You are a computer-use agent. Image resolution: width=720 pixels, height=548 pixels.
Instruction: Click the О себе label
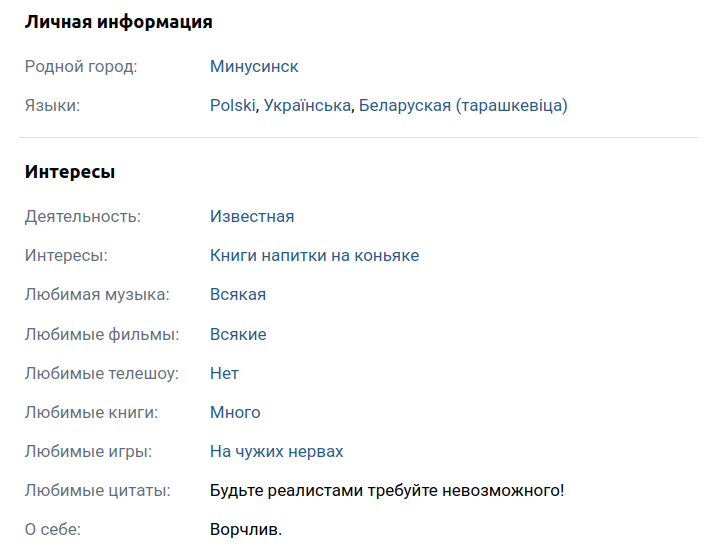(x=53, y=530)
